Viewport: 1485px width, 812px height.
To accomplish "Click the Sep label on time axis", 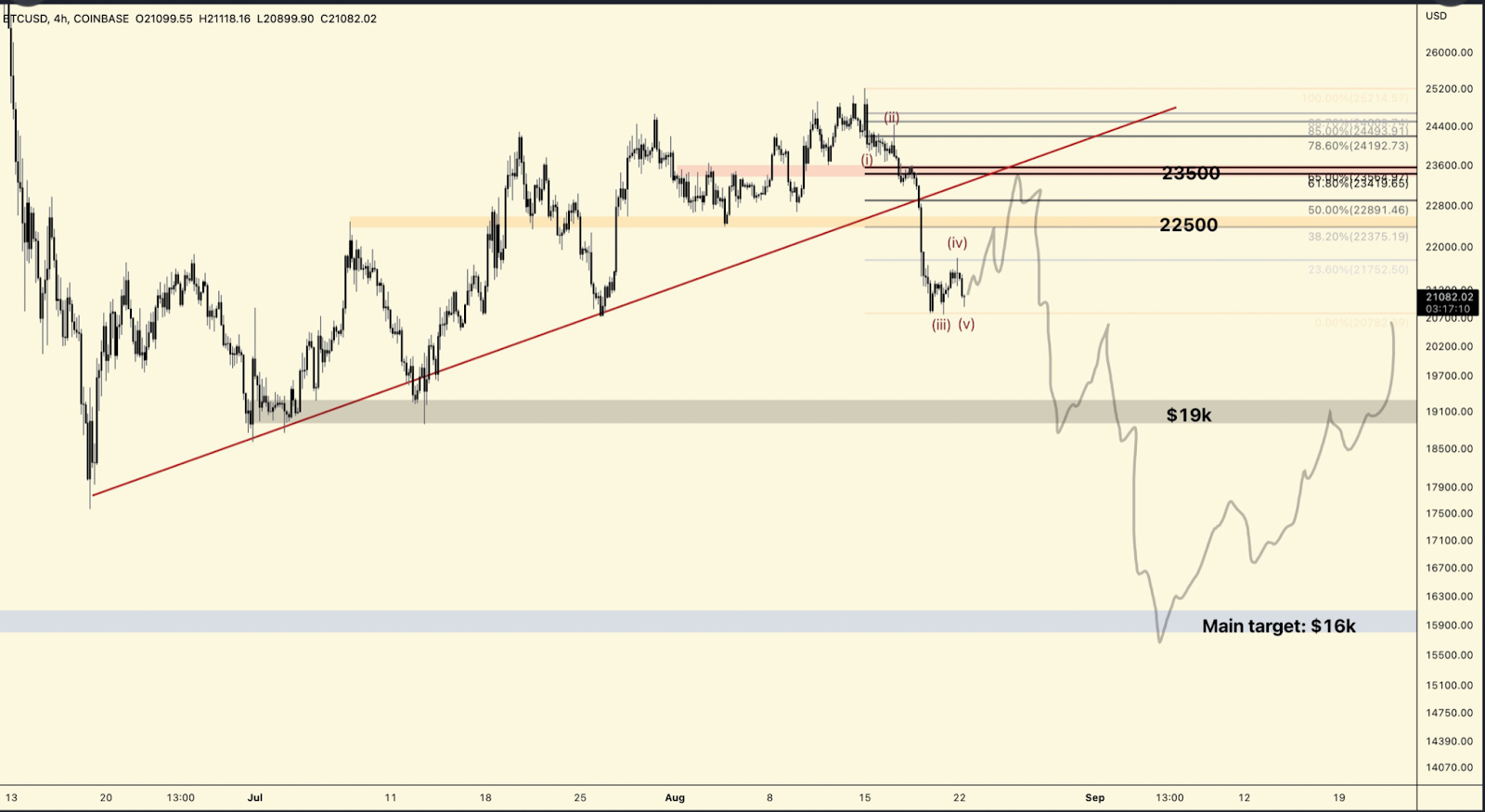I will pyautogui.click(x=1095, y=798).
